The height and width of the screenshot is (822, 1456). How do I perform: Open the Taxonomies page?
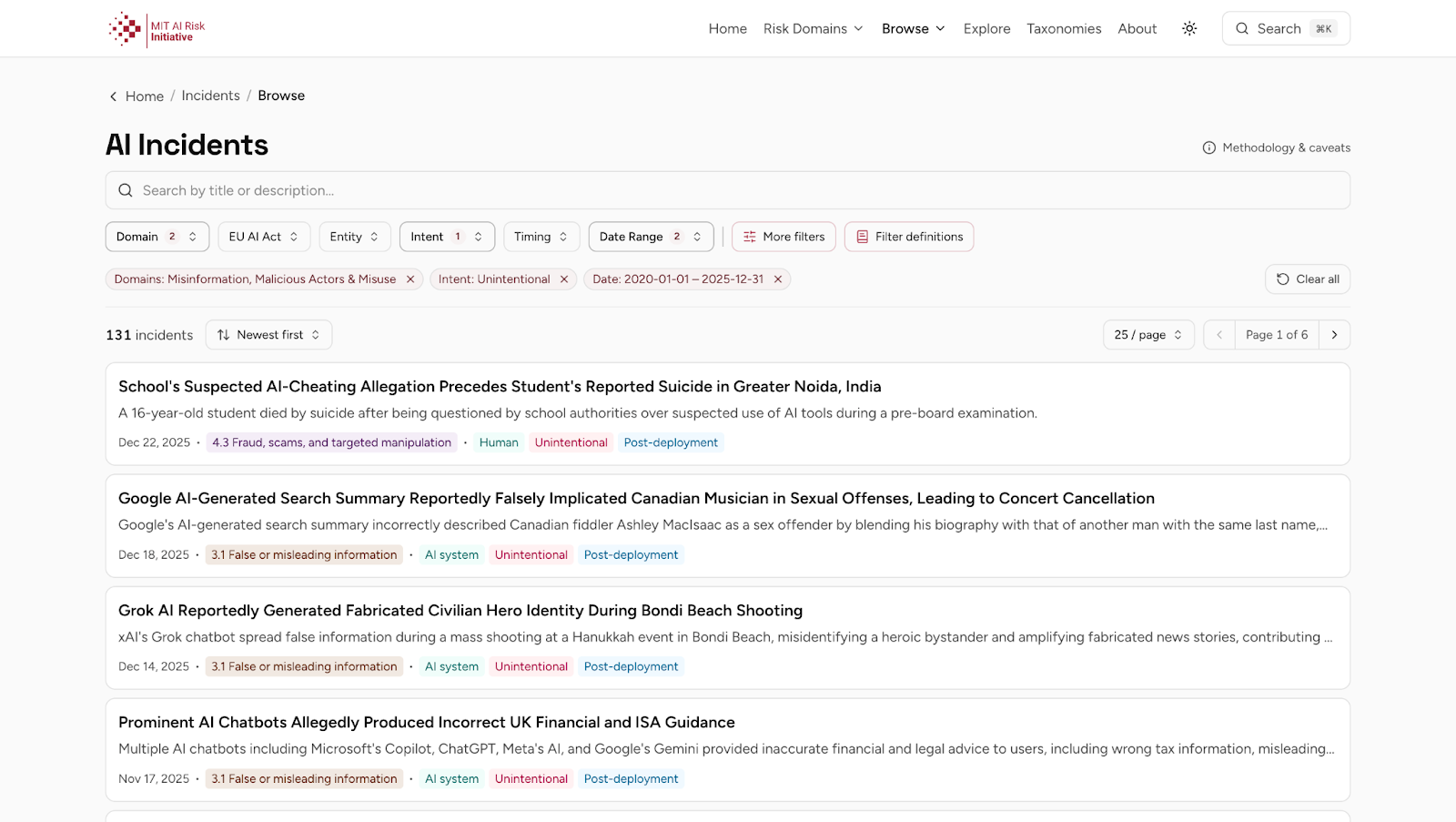1064,29
